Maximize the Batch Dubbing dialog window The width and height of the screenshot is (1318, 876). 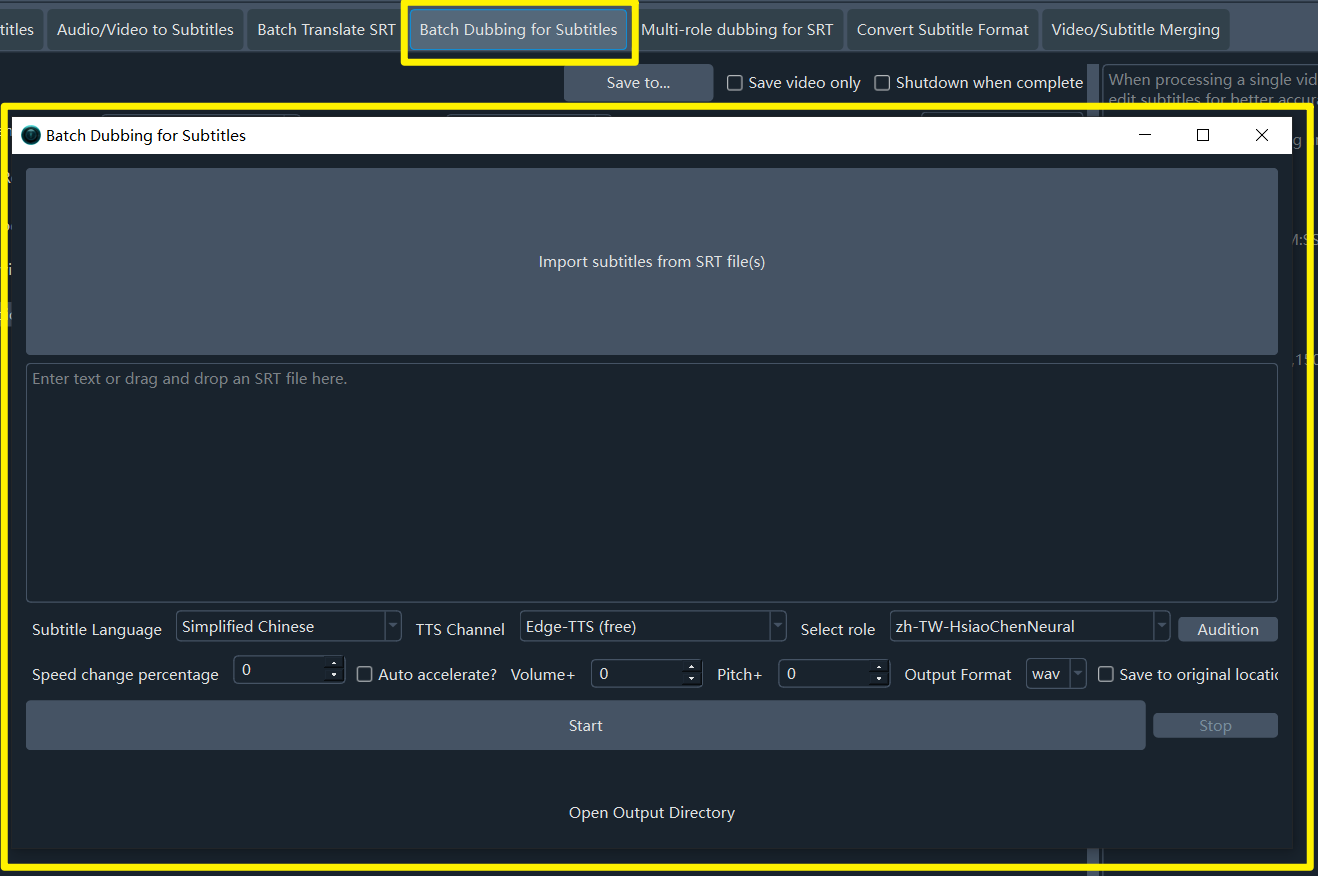tap(1203, 135)
